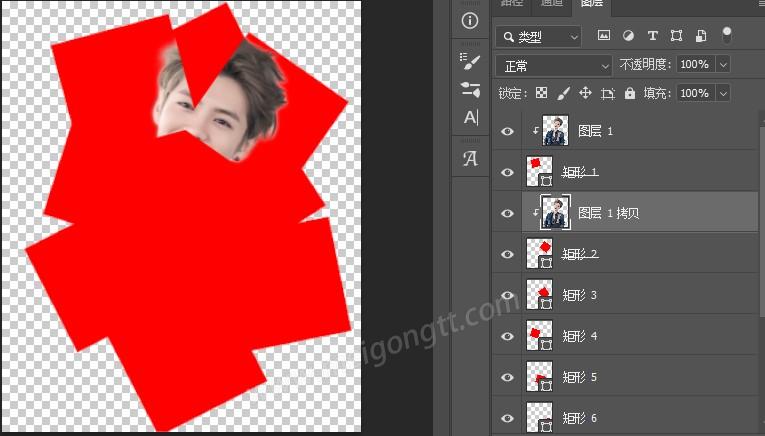
Task: Select layer name 图层 1
Action: click(x=595, y=131)
